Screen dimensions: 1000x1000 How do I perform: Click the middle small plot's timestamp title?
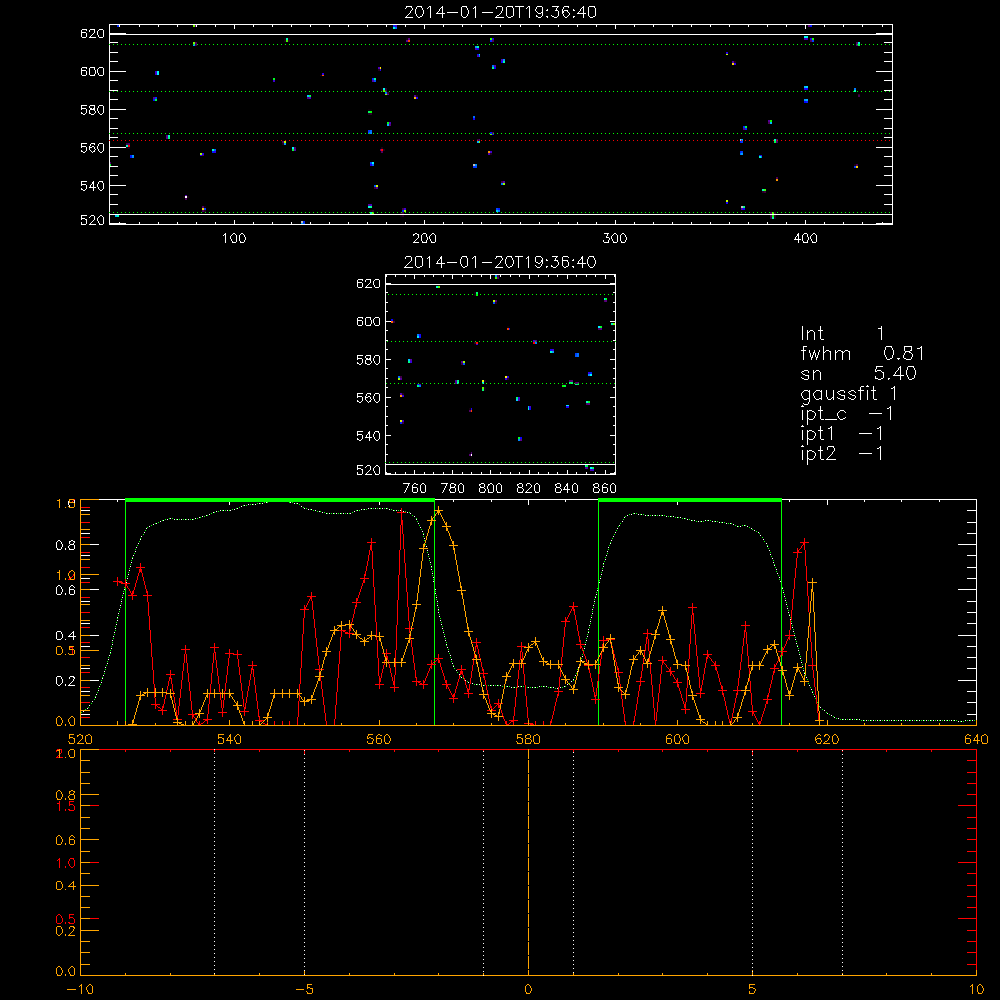click(x=501, y=262)
